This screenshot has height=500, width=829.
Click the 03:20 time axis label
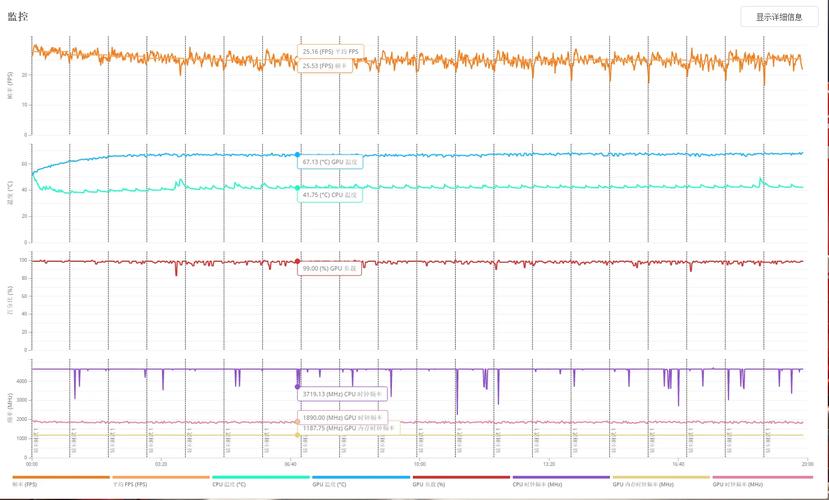point(161,464)
